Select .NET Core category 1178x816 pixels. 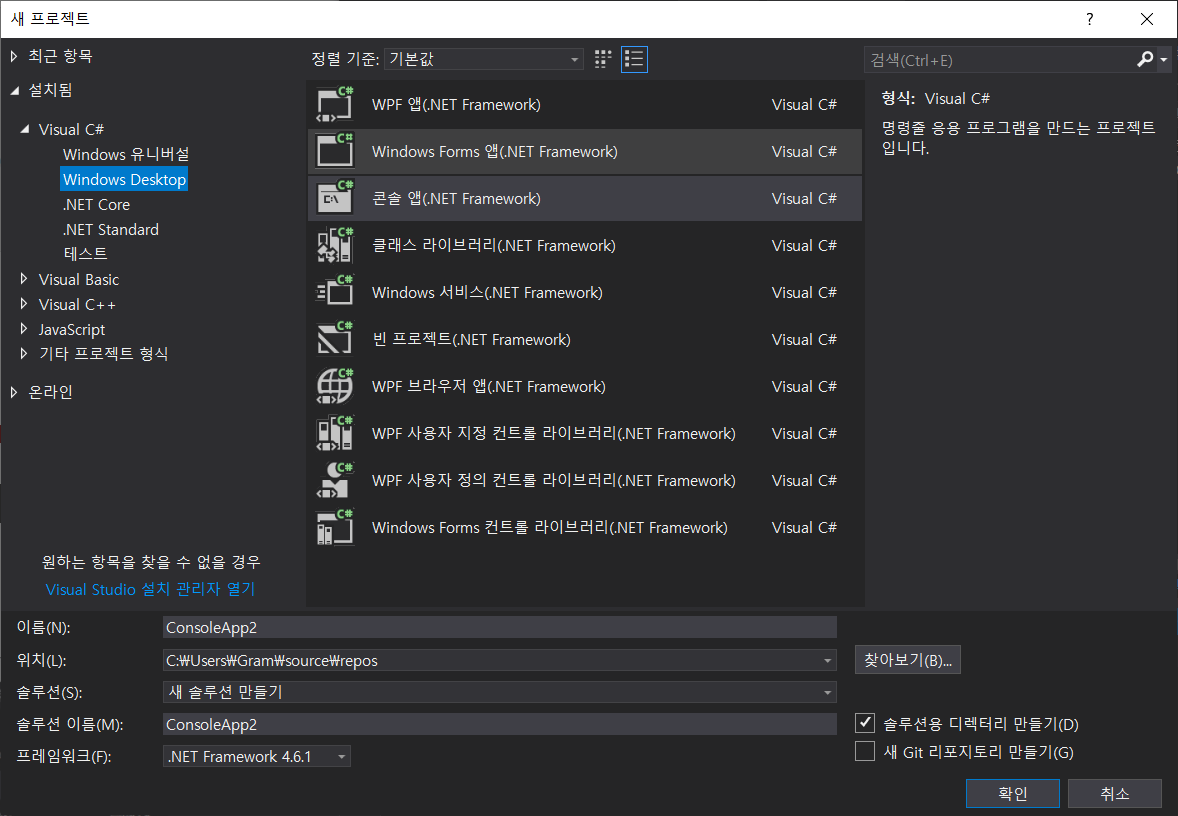tap(96, 204)
